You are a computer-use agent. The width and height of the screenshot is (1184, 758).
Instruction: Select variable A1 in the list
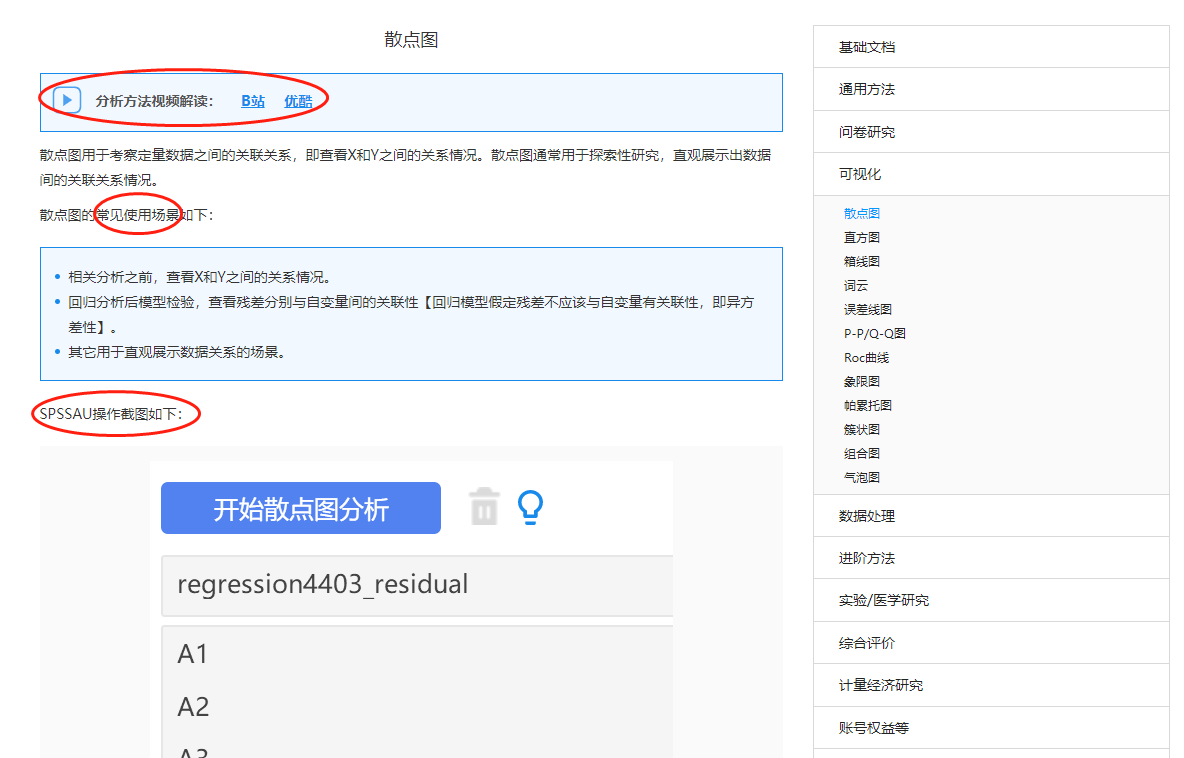pos(193,653)
